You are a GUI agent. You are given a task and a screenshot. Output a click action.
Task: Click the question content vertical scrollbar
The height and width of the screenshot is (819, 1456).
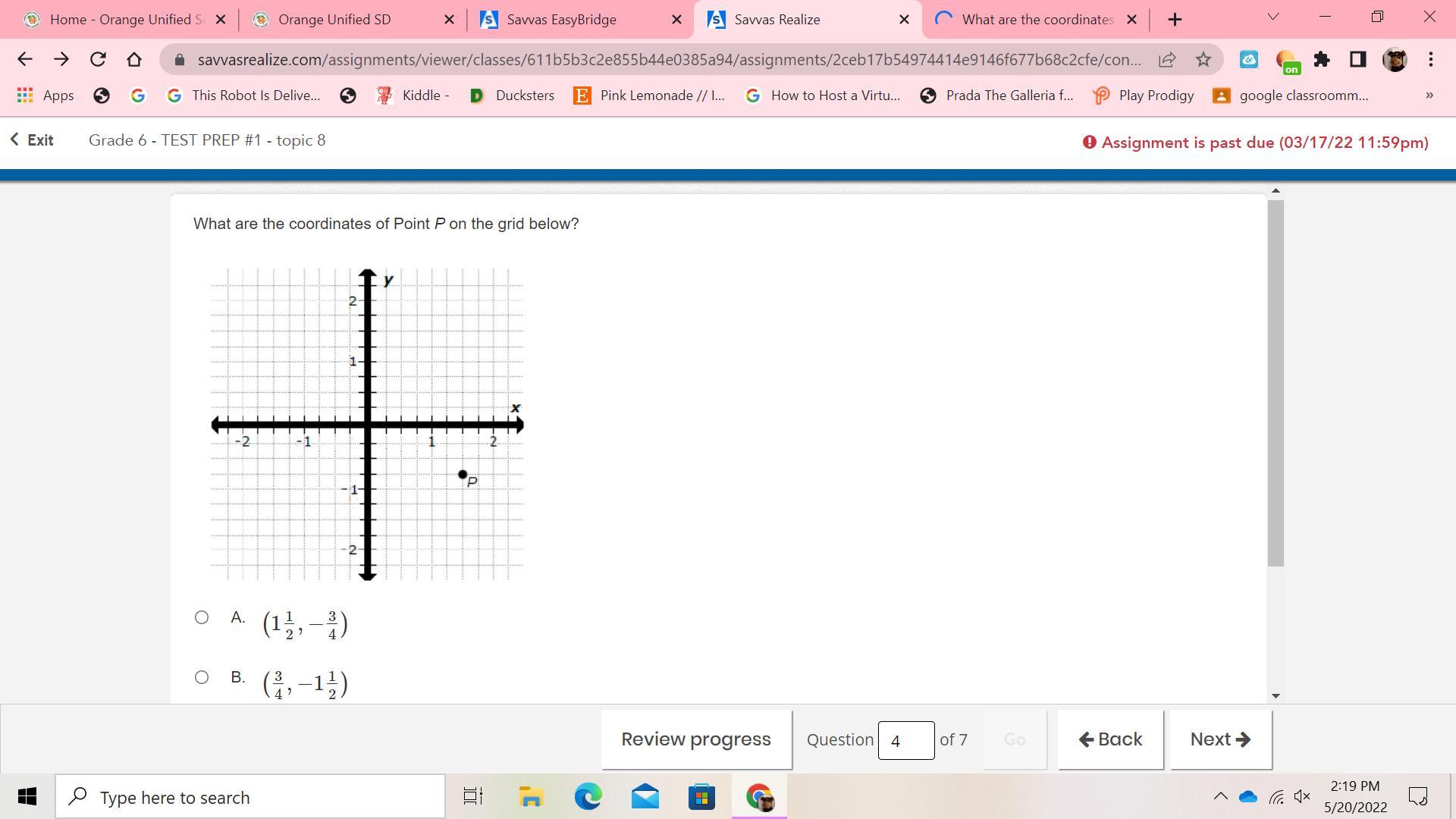(x=1276, y=383)
